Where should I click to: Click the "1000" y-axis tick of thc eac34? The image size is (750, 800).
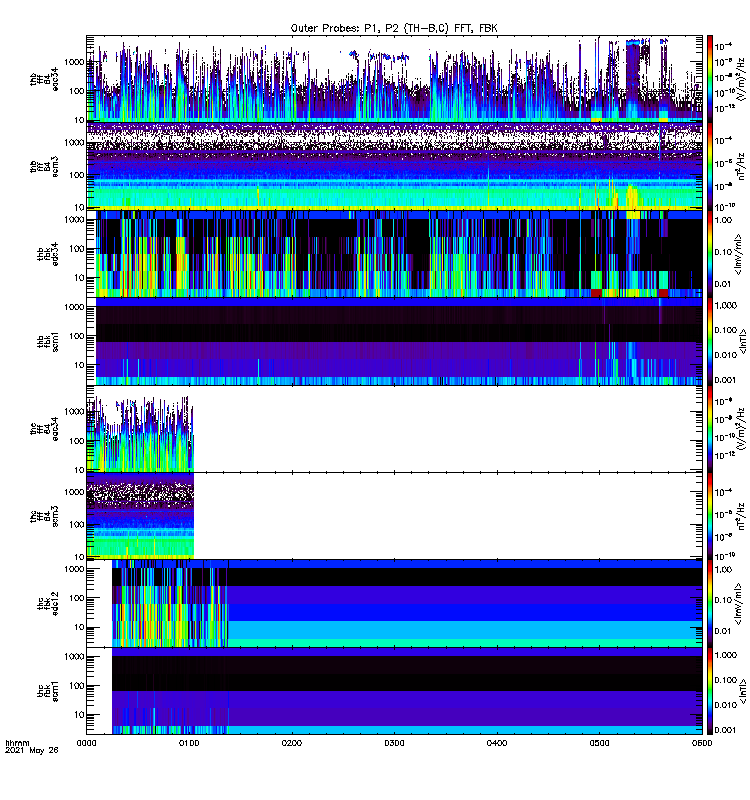click(74, 411)
